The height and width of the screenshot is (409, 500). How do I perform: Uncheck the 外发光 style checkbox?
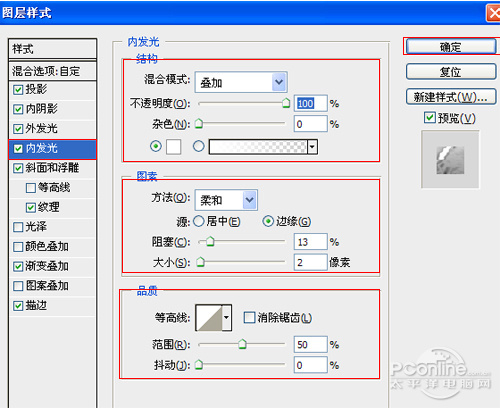click(x=18, y=129)
